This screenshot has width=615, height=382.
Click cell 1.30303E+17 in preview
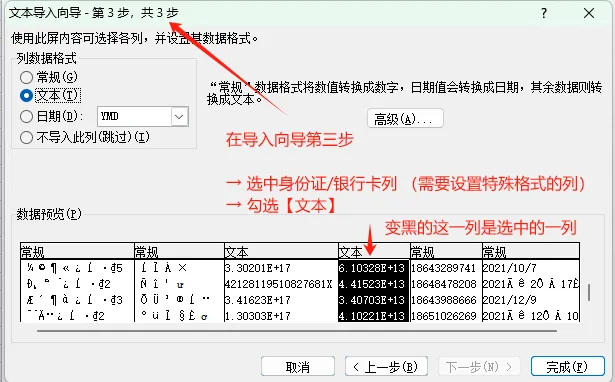[258, 316]
